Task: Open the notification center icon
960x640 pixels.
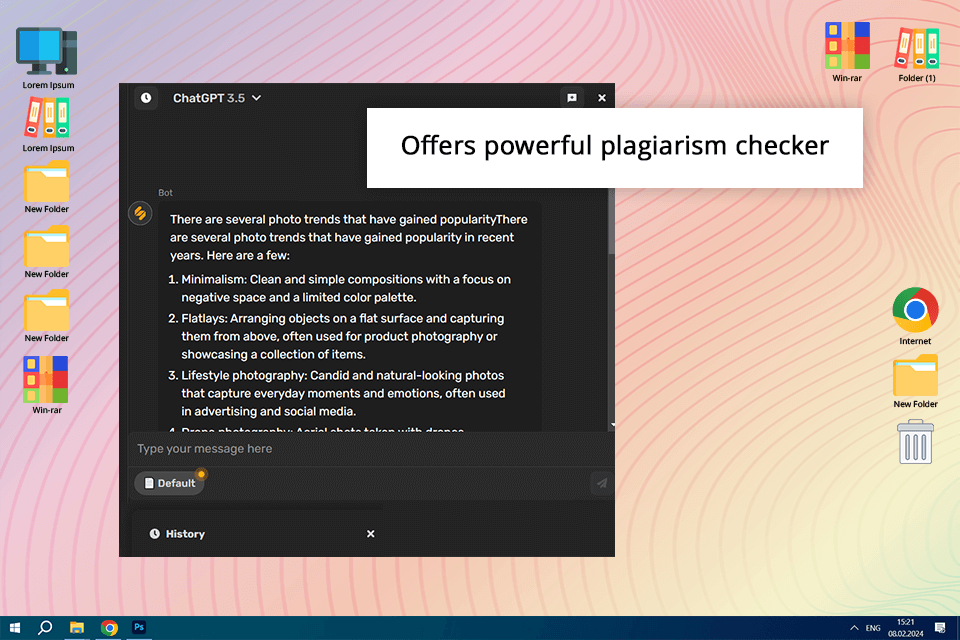Action: point(940,628)
